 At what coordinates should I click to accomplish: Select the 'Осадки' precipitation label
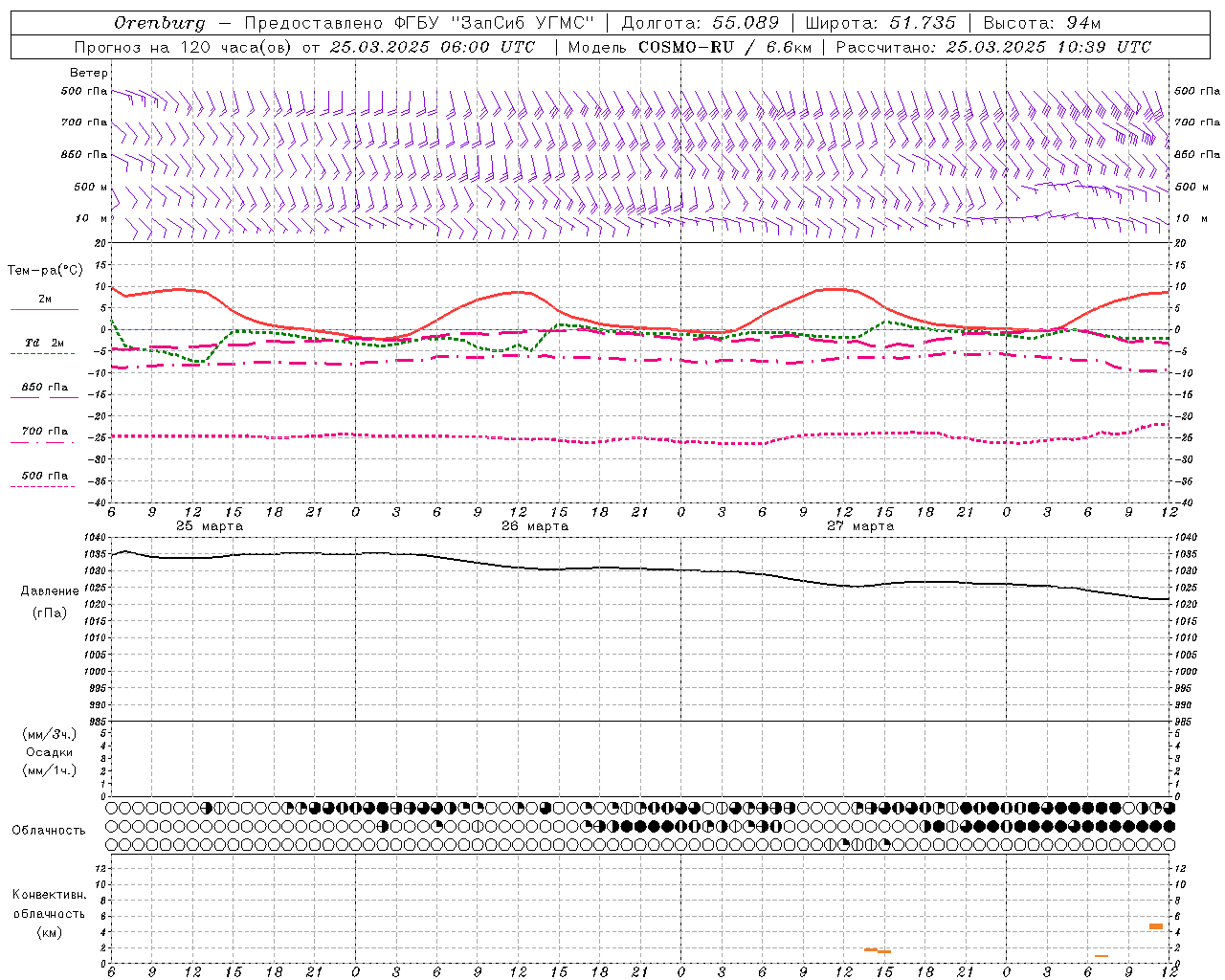50,752
